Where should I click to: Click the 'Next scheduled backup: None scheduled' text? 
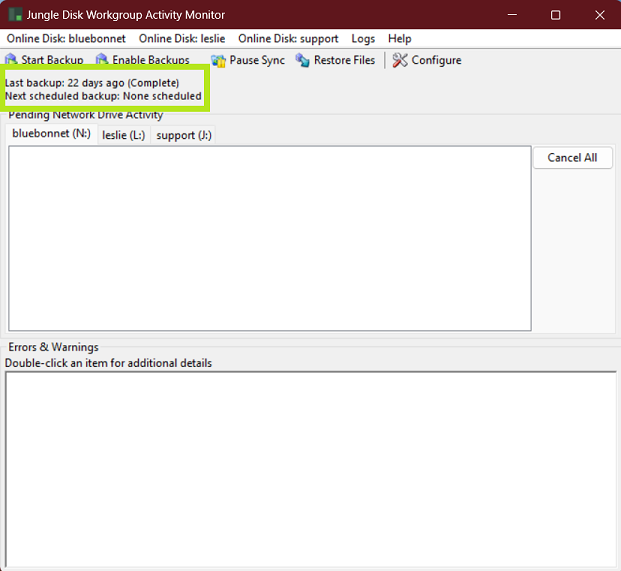[x=103, y=96]
